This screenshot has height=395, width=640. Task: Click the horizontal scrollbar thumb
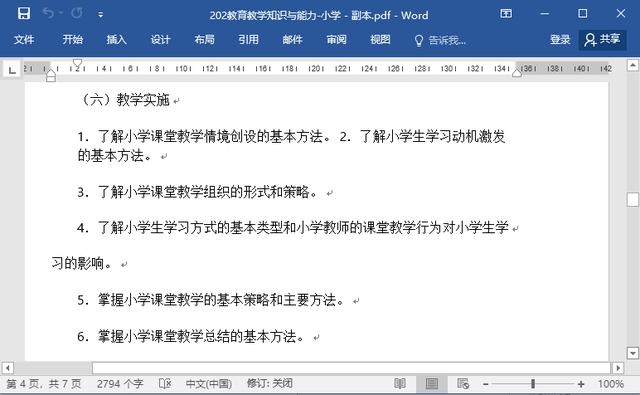point(351,368)
